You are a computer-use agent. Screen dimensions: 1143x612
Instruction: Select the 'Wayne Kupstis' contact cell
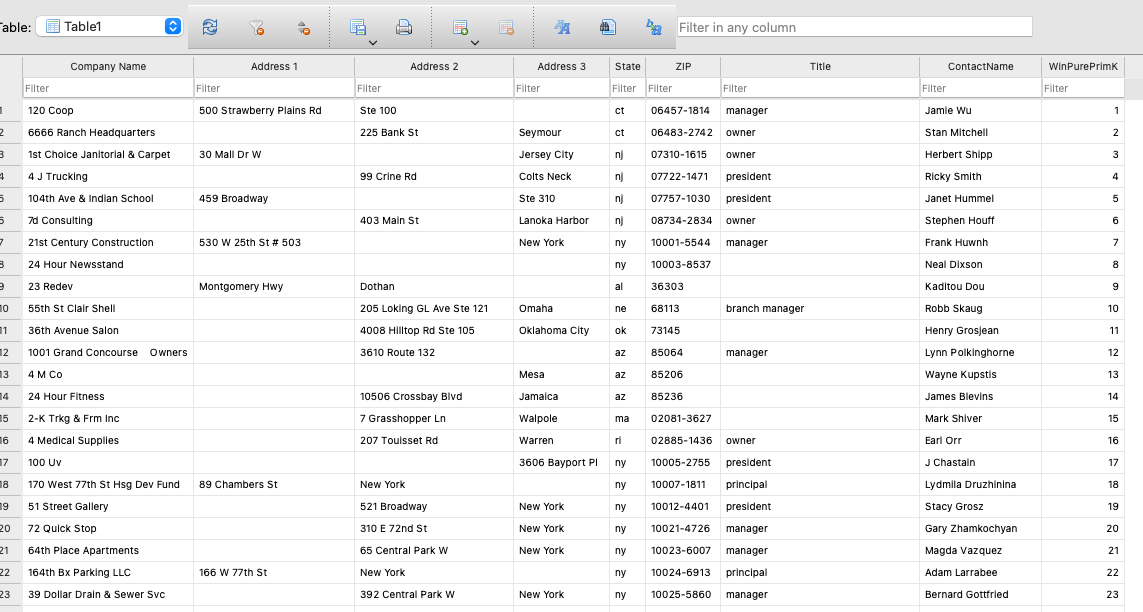click(980, 374)
